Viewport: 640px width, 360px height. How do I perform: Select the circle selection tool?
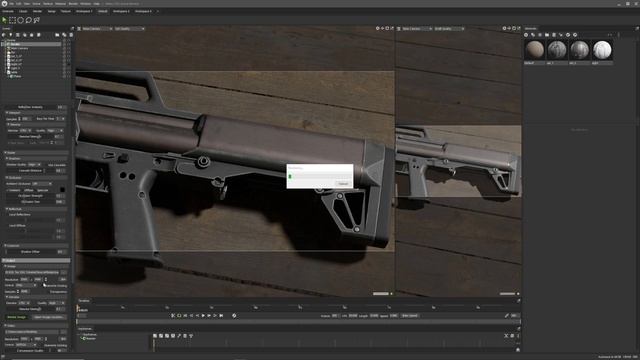coord(20,20)
